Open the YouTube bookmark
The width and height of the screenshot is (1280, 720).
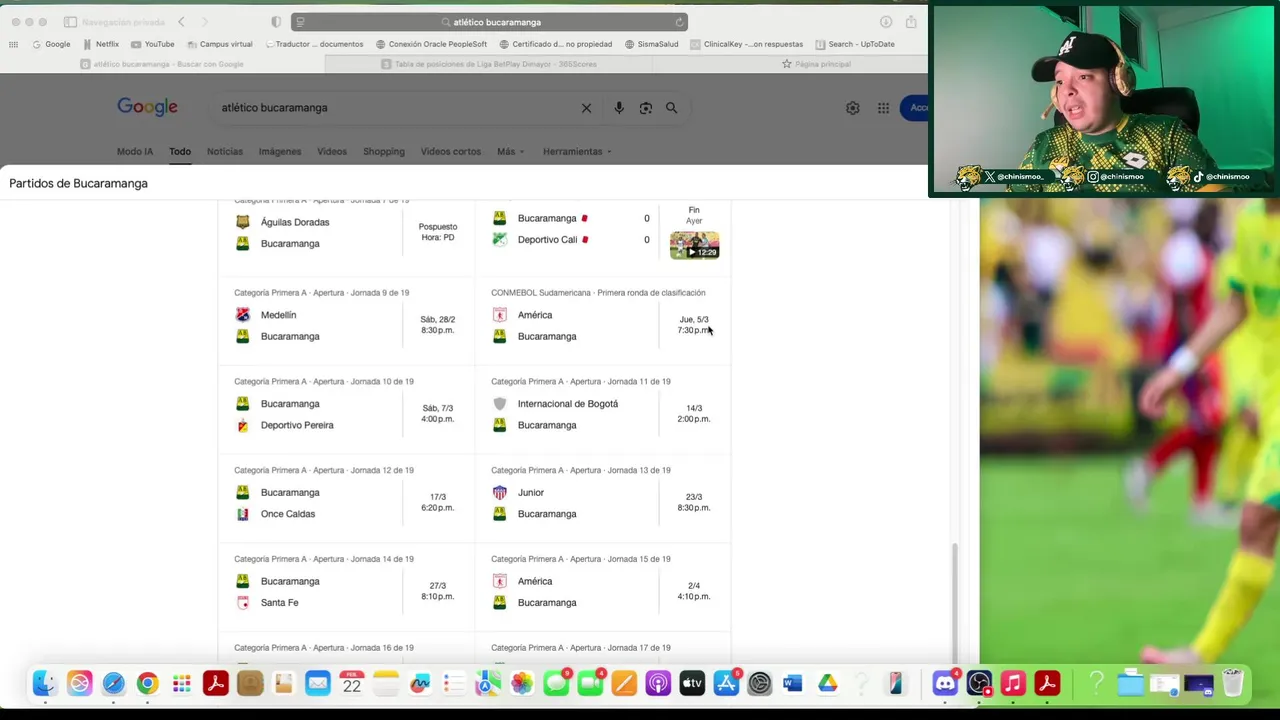(153, 44)
